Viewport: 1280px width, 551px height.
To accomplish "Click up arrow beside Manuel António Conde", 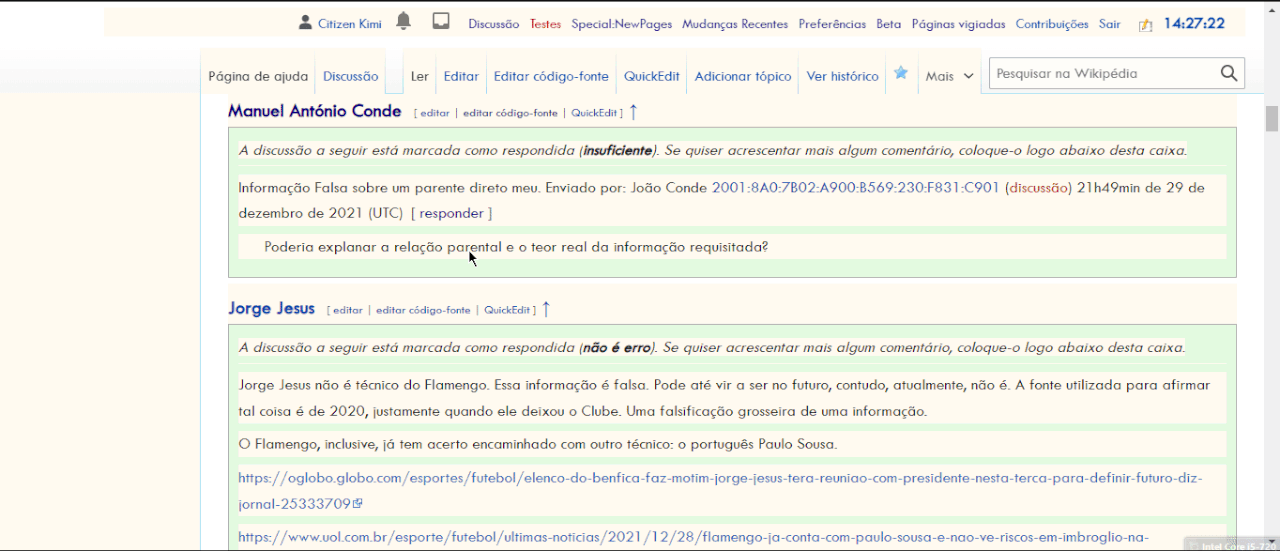I will point(633,112).
